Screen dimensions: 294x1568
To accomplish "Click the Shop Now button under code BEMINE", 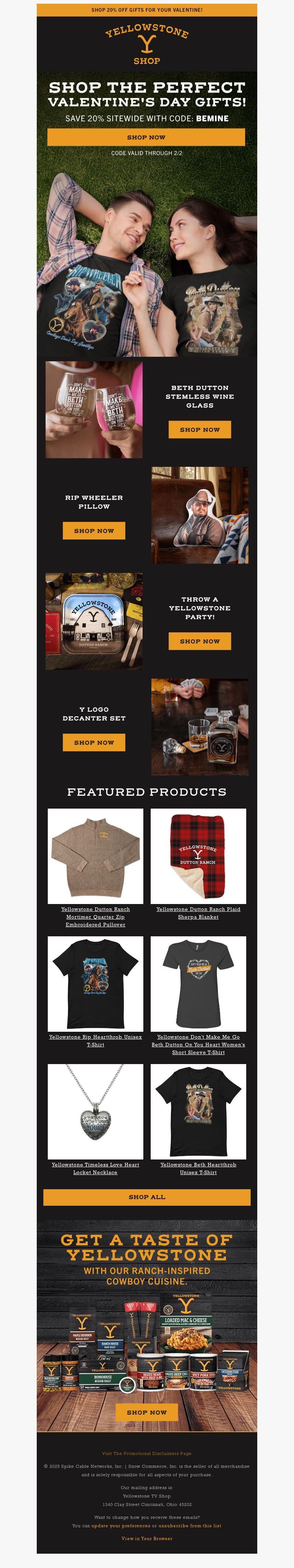I will tap(146, 137).
